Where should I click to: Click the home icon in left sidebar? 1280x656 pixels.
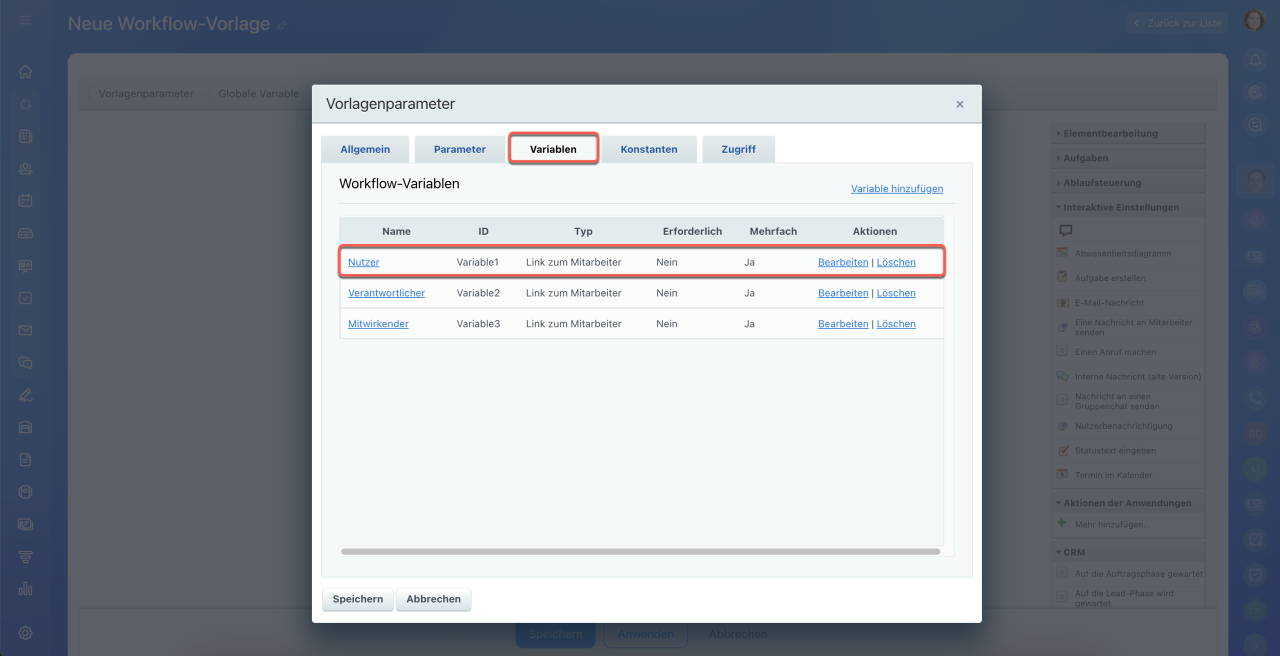click(25, 72)
